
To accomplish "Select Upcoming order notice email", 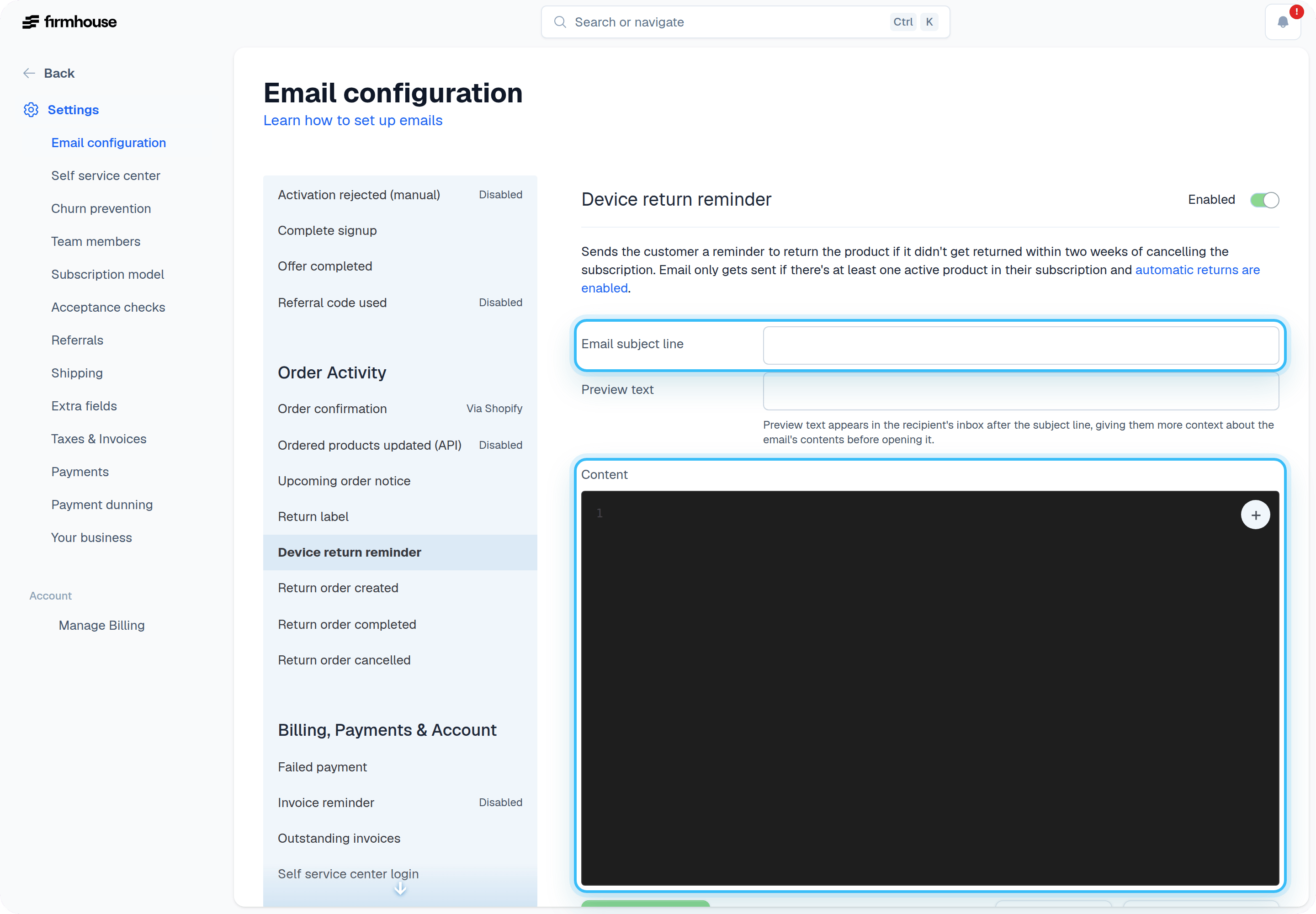I will [400, 481].
